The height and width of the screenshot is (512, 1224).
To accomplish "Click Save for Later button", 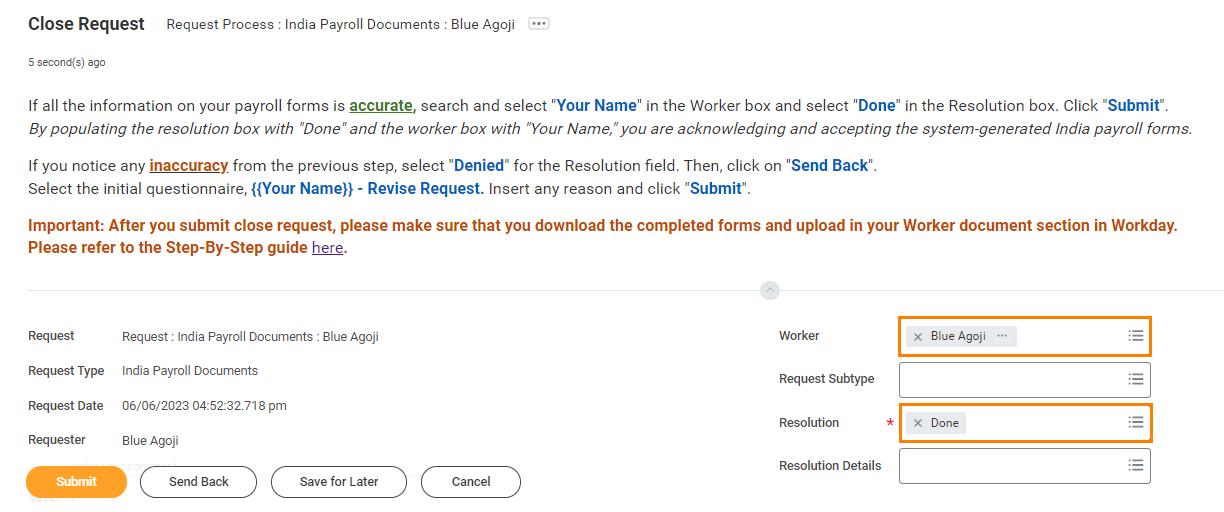I will point(339,481).
